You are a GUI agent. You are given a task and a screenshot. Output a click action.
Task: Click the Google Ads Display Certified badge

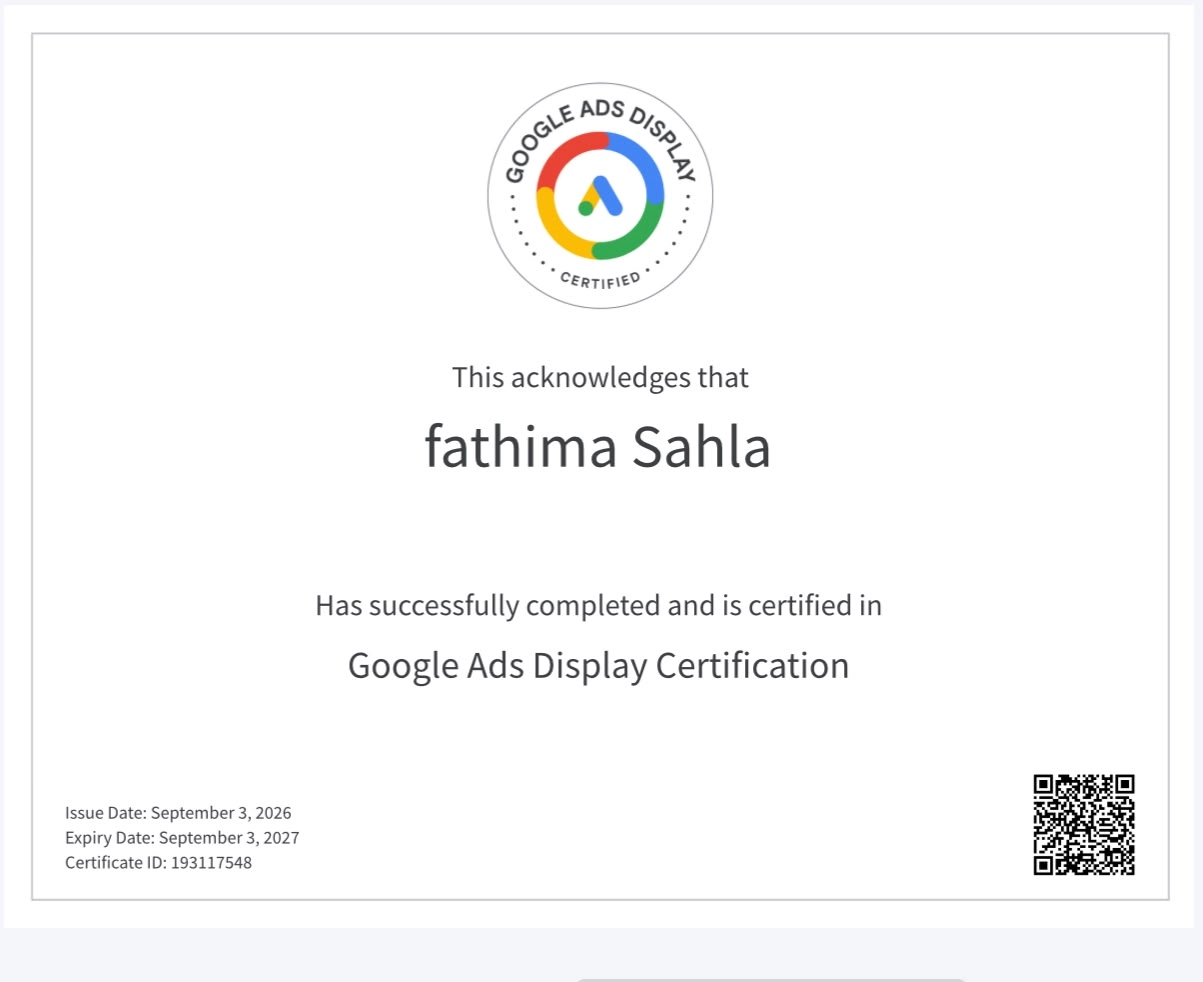[600, 196]
